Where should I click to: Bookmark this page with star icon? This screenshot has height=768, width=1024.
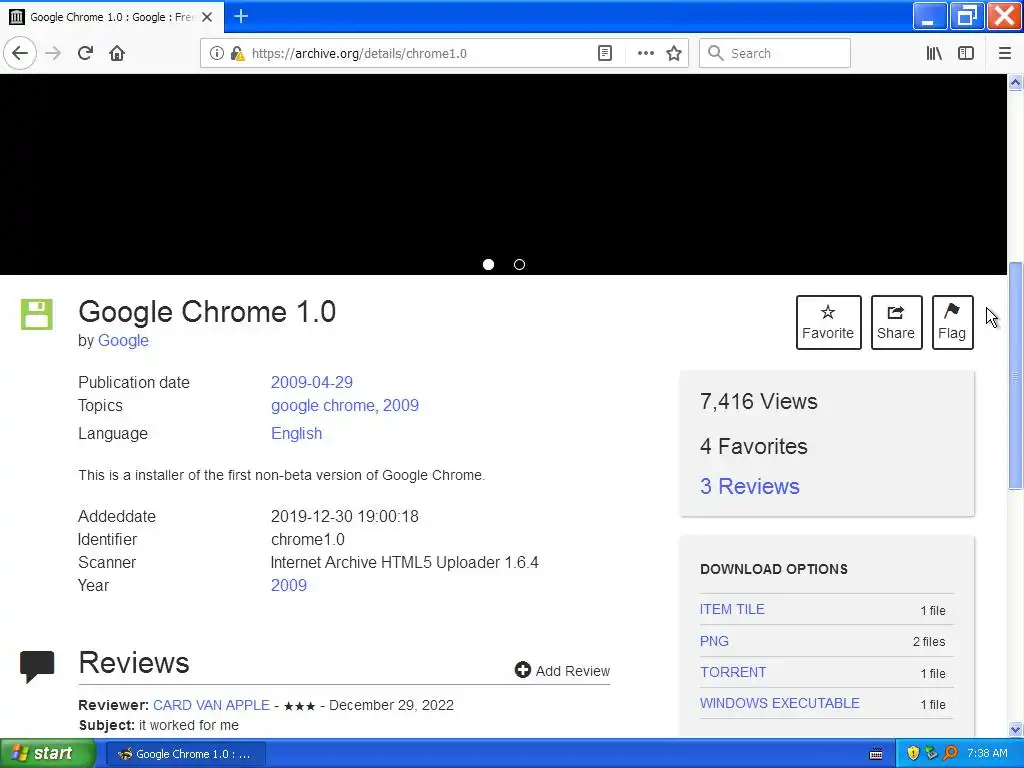[674, 54]
